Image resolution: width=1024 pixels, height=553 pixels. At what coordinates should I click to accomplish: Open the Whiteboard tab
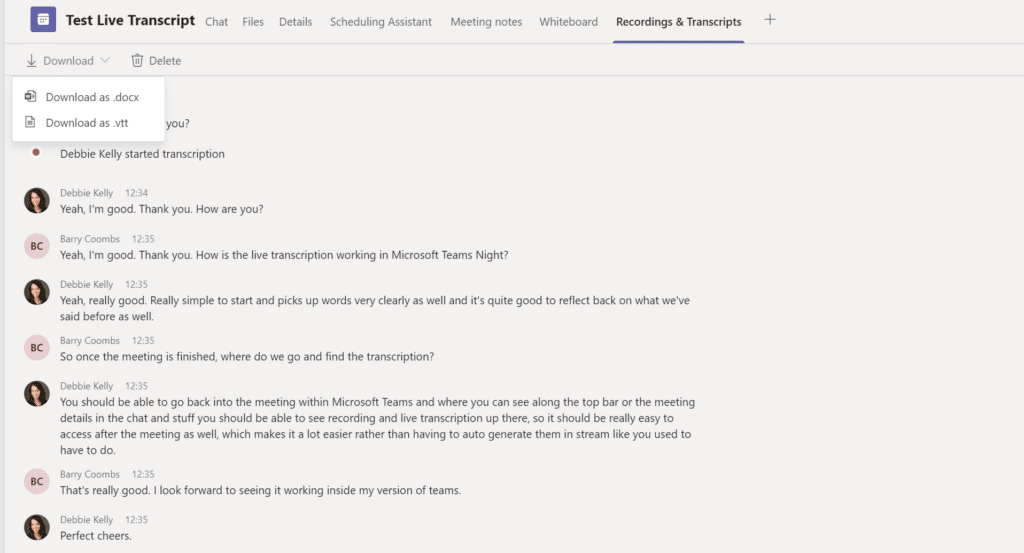(568, 22)
